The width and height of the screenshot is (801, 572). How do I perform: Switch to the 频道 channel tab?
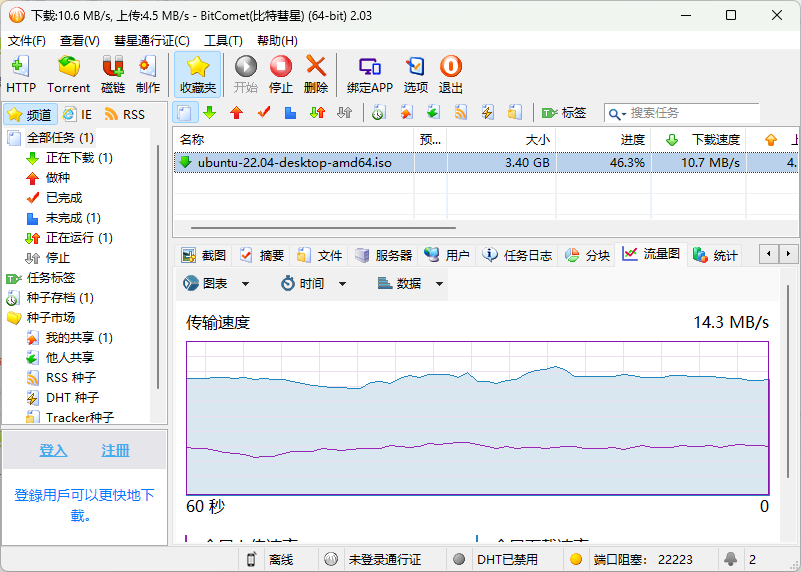tap(30, 114)
